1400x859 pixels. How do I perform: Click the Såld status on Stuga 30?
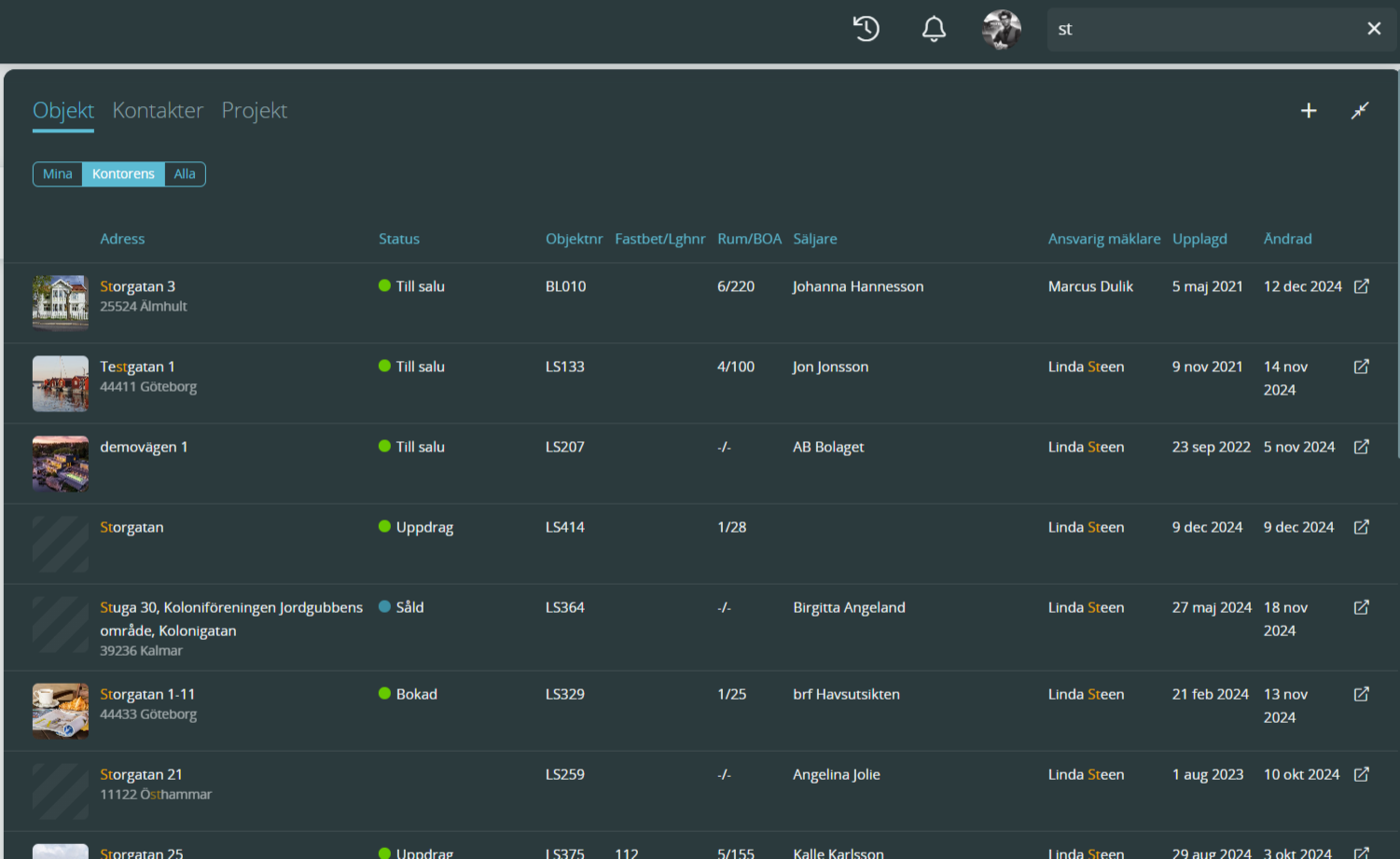pyautogui.click(x=401, y=607)
